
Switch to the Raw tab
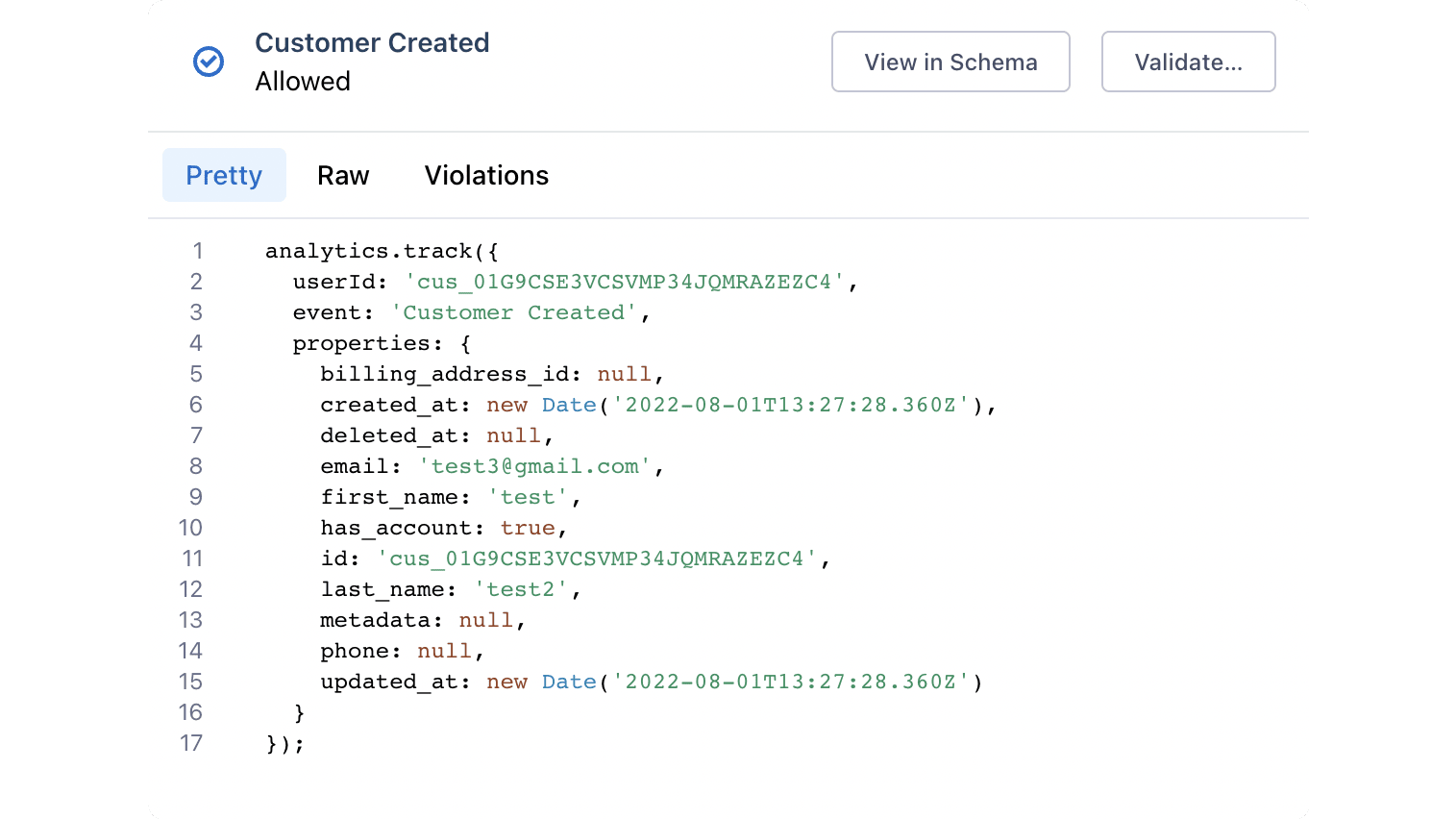pyautogui.click(x=343, y=175)
